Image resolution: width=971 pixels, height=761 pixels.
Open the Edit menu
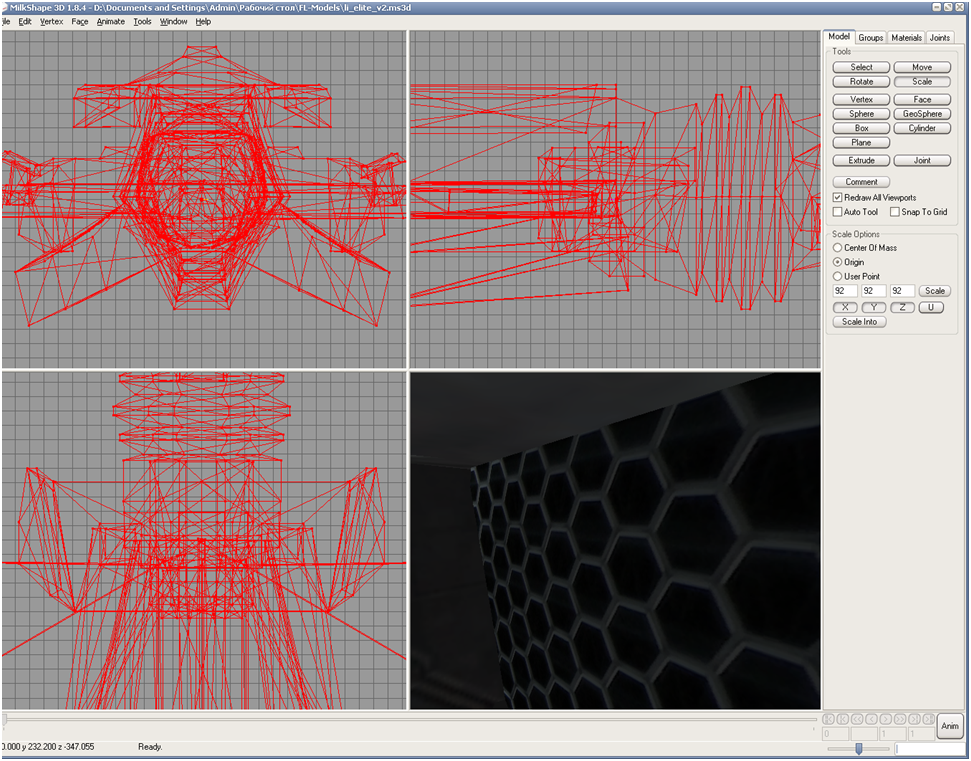pyautogui.click(x=25, y=21)
